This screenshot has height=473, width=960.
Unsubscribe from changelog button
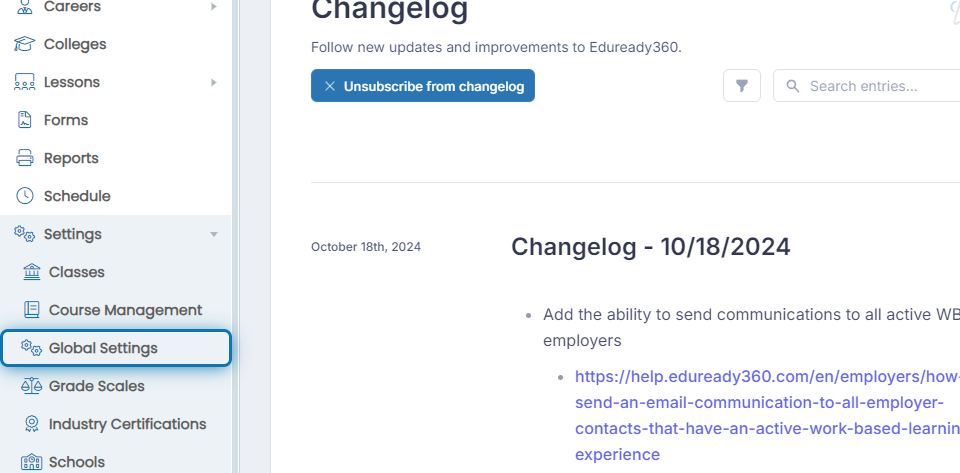422,86
